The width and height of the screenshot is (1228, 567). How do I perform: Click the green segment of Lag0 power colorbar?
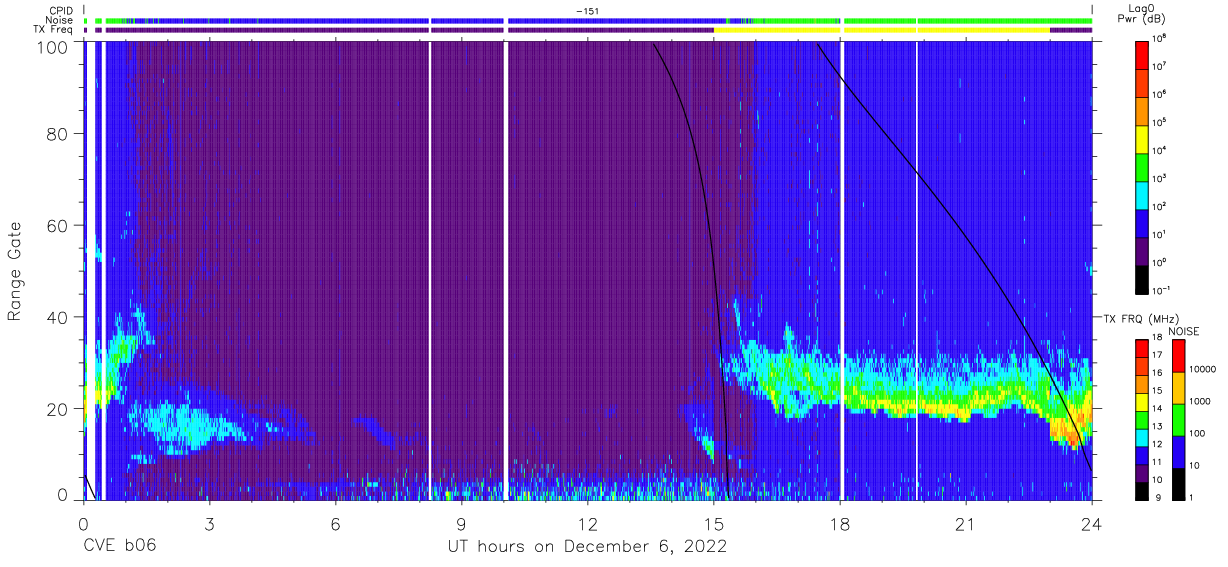[x=1142, y=165]
